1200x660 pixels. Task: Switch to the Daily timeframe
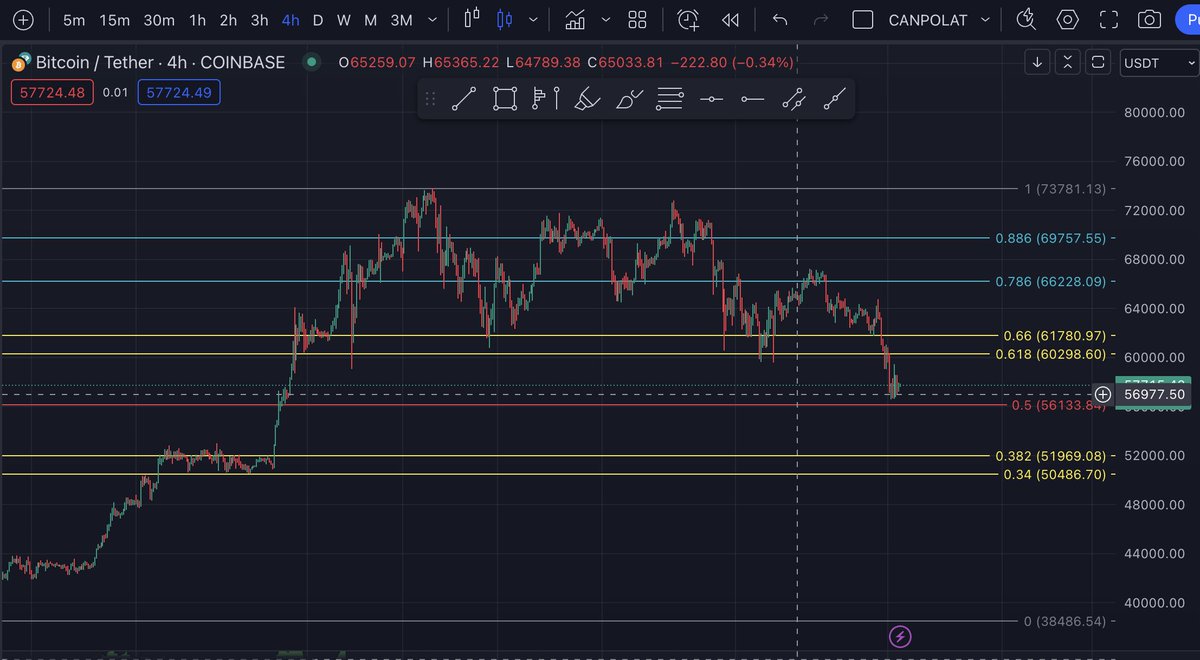(x=317, y=19)
